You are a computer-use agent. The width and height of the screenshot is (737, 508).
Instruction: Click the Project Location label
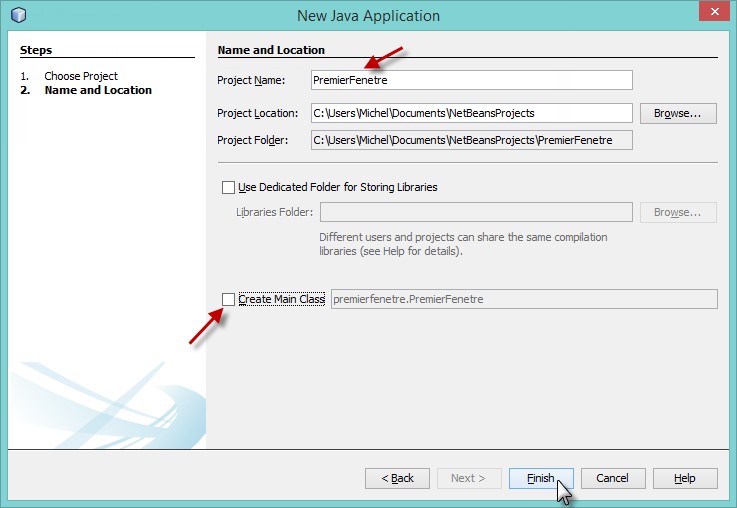[258, 113]
